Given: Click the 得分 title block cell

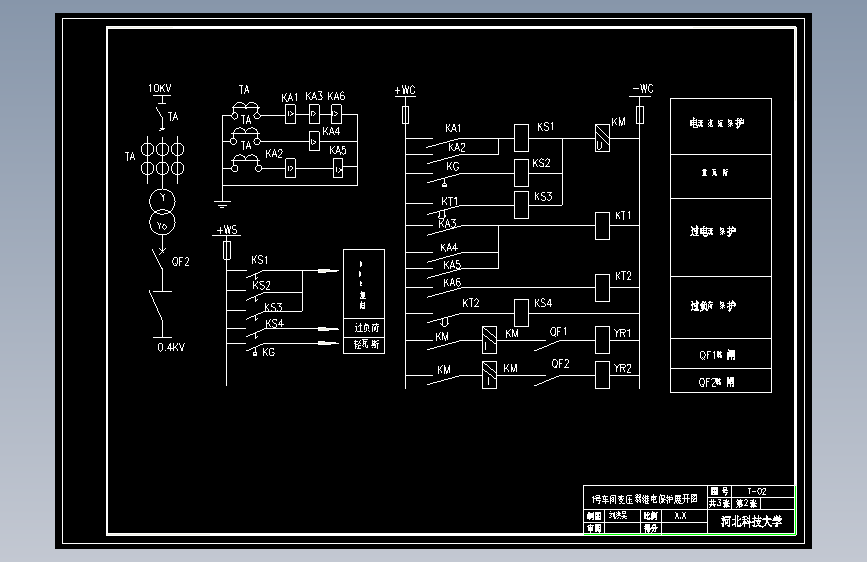Looking at the screenshot, I should 651,528.
